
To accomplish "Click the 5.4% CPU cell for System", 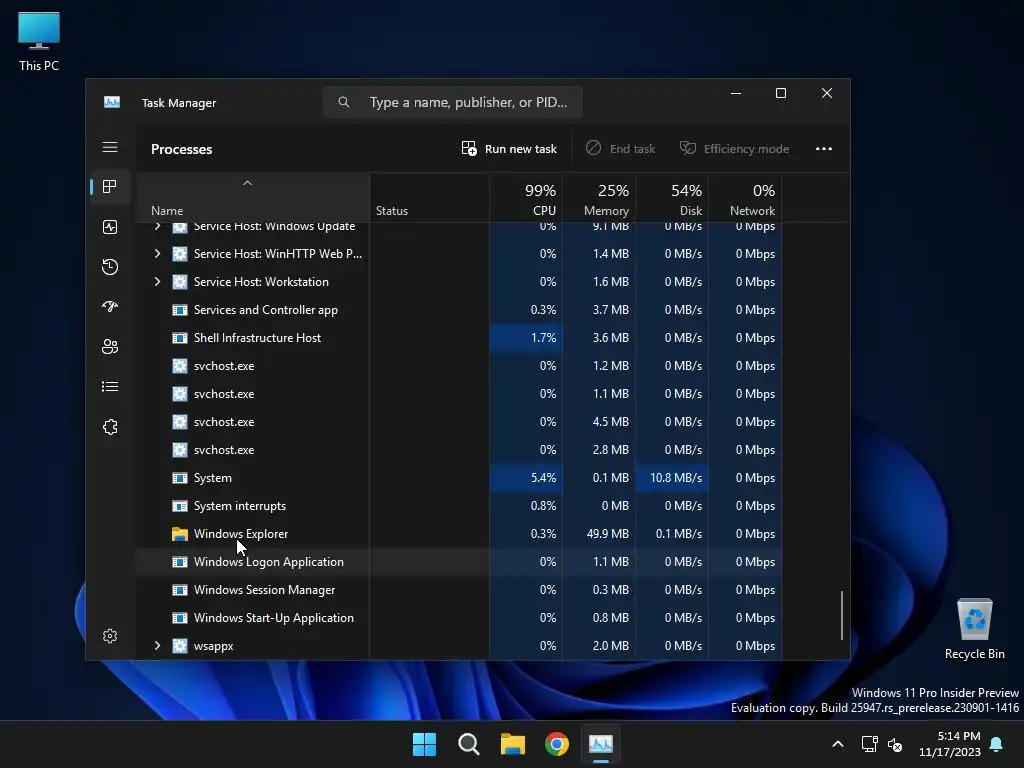I will [x=526, y=478].
